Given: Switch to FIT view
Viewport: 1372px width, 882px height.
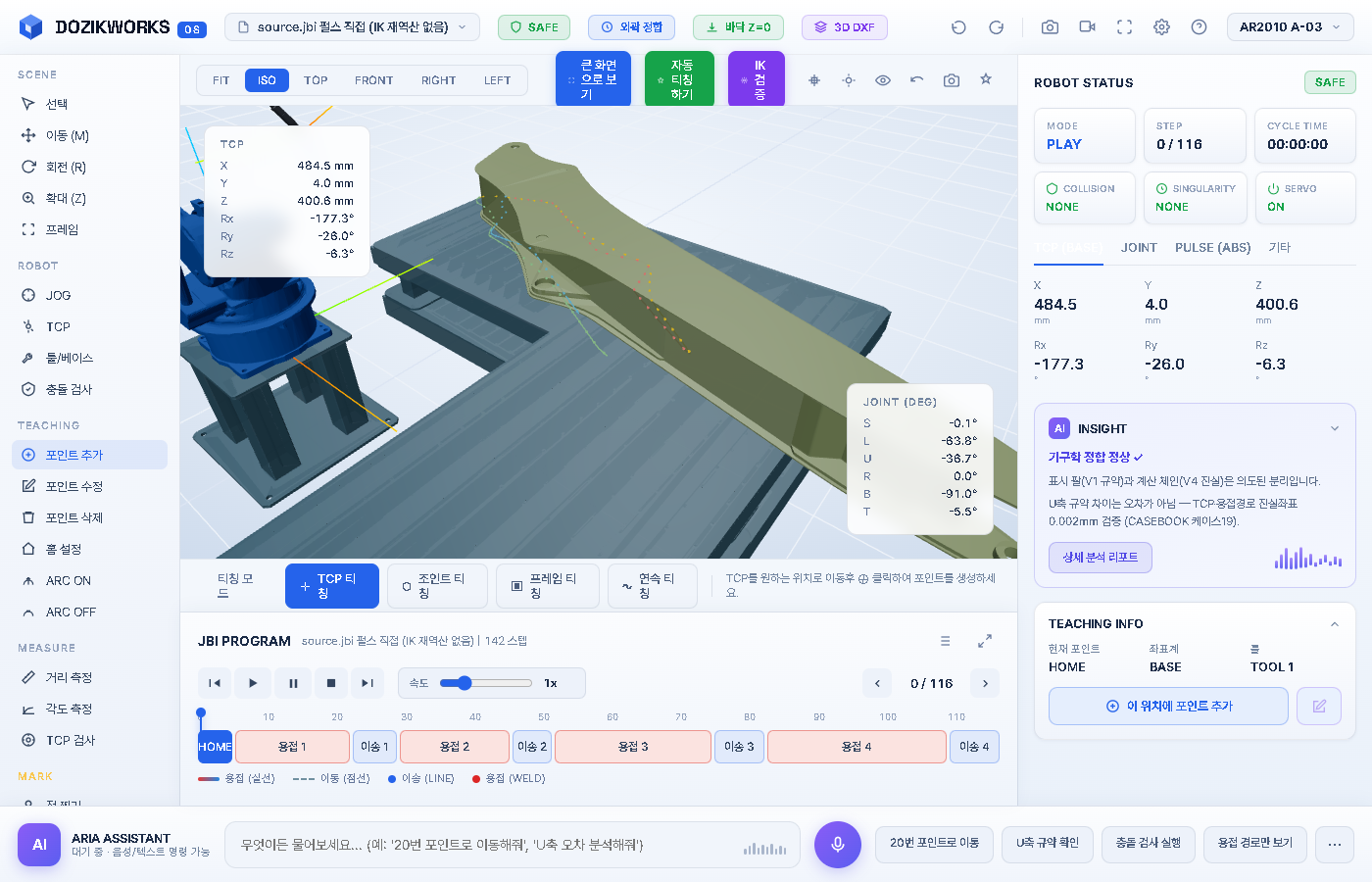Looking at the screenshot, I should (221, 80).
